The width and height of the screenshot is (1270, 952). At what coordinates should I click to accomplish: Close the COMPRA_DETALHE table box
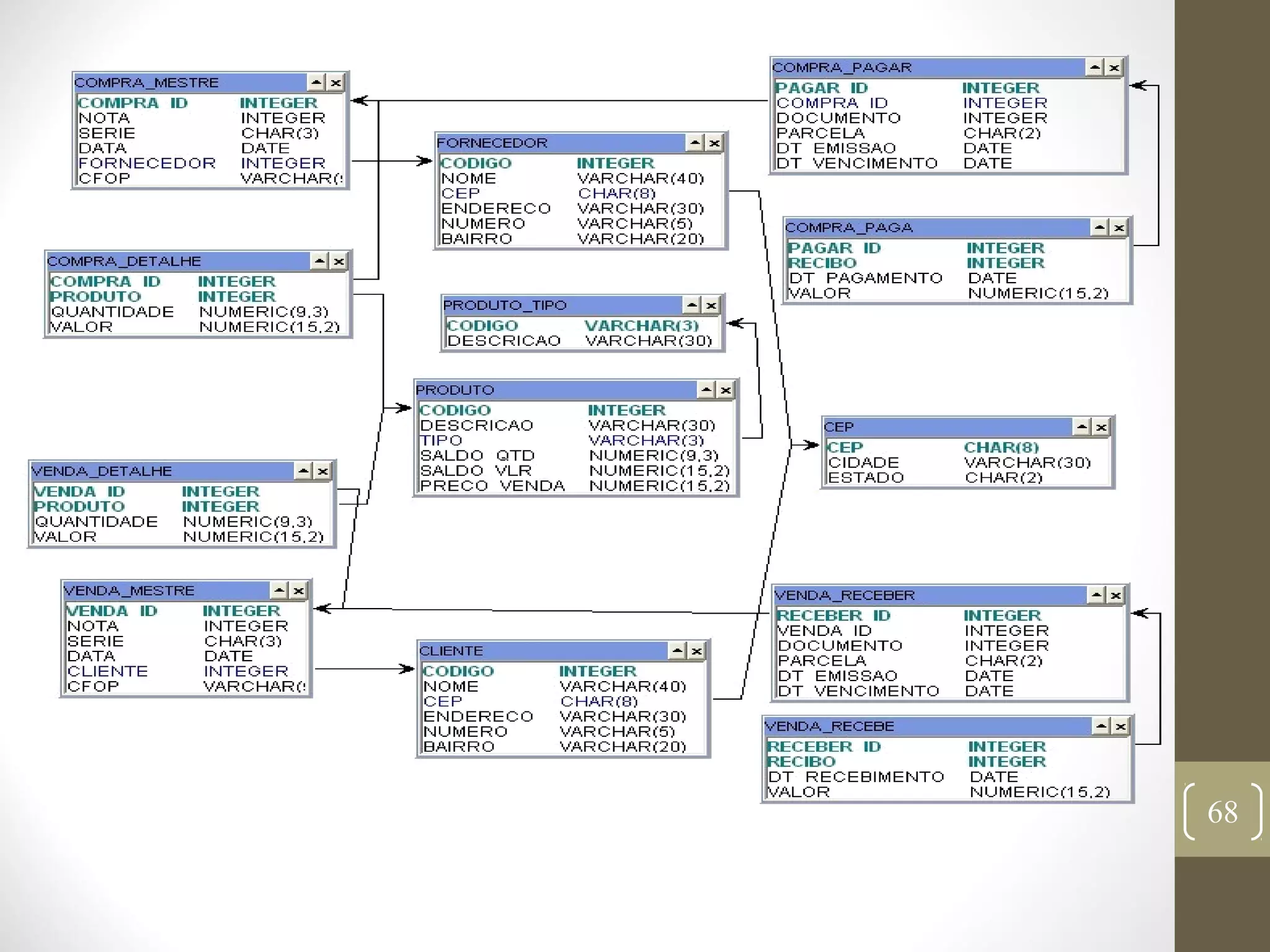[339, 262]
